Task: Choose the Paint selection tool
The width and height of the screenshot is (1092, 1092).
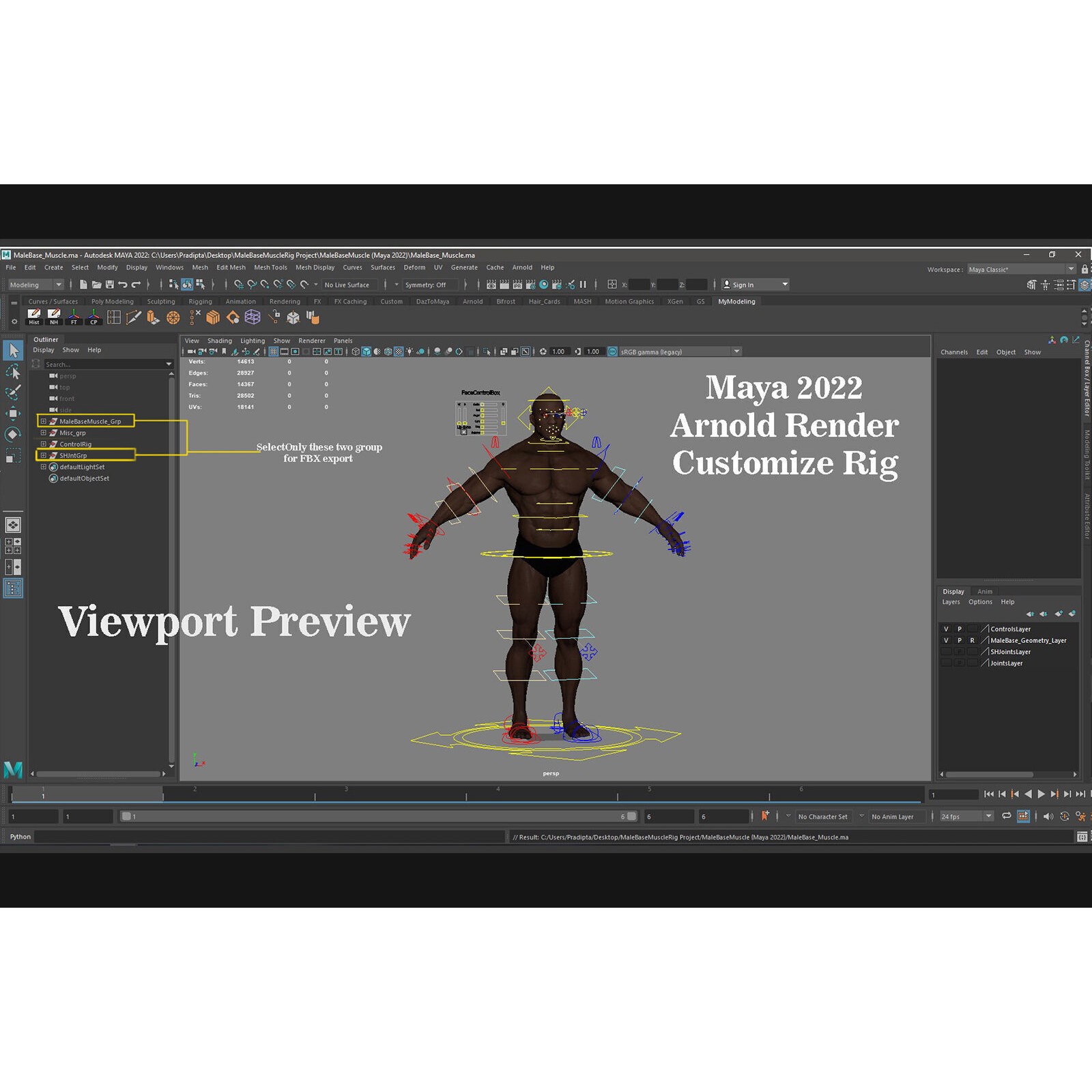Action: 13,392
